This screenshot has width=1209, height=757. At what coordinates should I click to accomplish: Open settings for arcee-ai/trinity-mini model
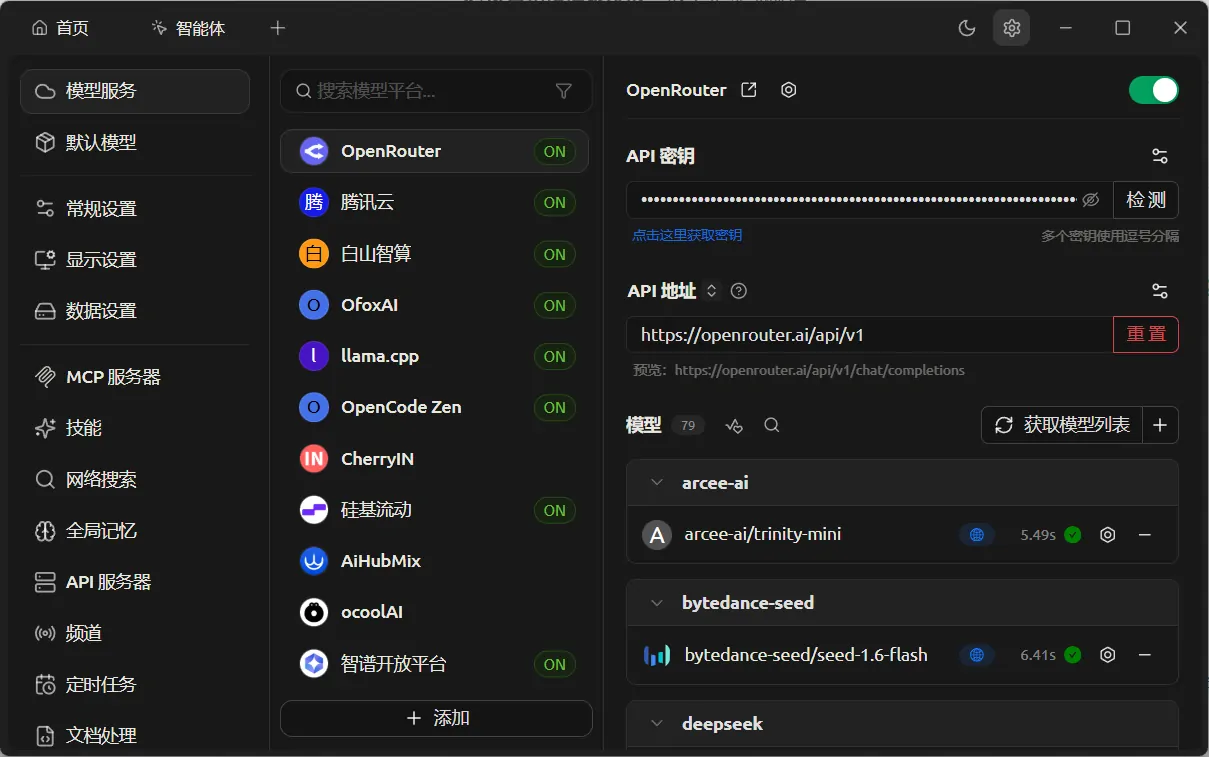1107,535
